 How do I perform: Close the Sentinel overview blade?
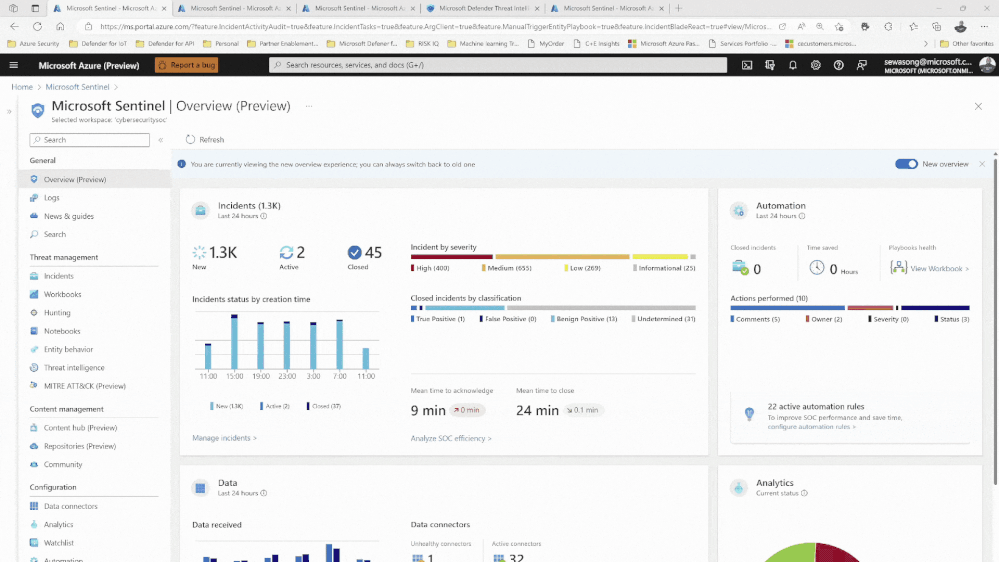(978, 106)
